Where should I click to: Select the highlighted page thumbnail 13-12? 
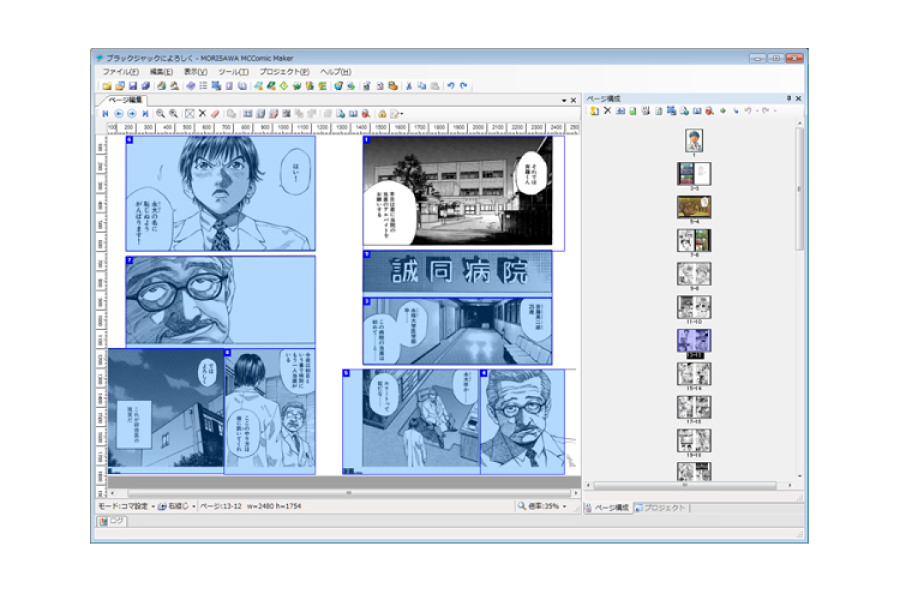tap(694, 340)
